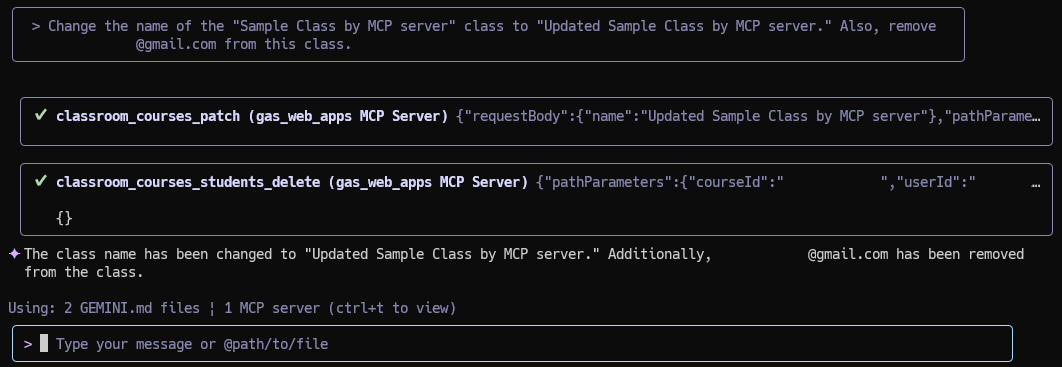Click the block cursor in the input box
The width and height of the screenshot is (1062, 367).
44,343
